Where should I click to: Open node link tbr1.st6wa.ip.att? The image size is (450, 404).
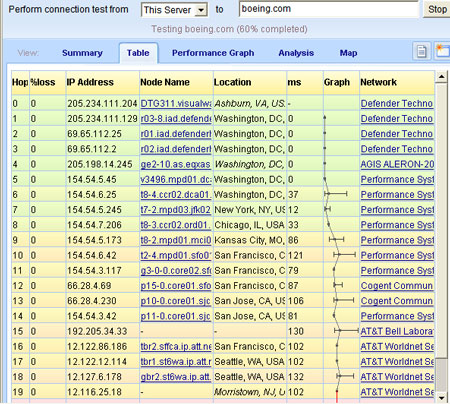(176, 362)
